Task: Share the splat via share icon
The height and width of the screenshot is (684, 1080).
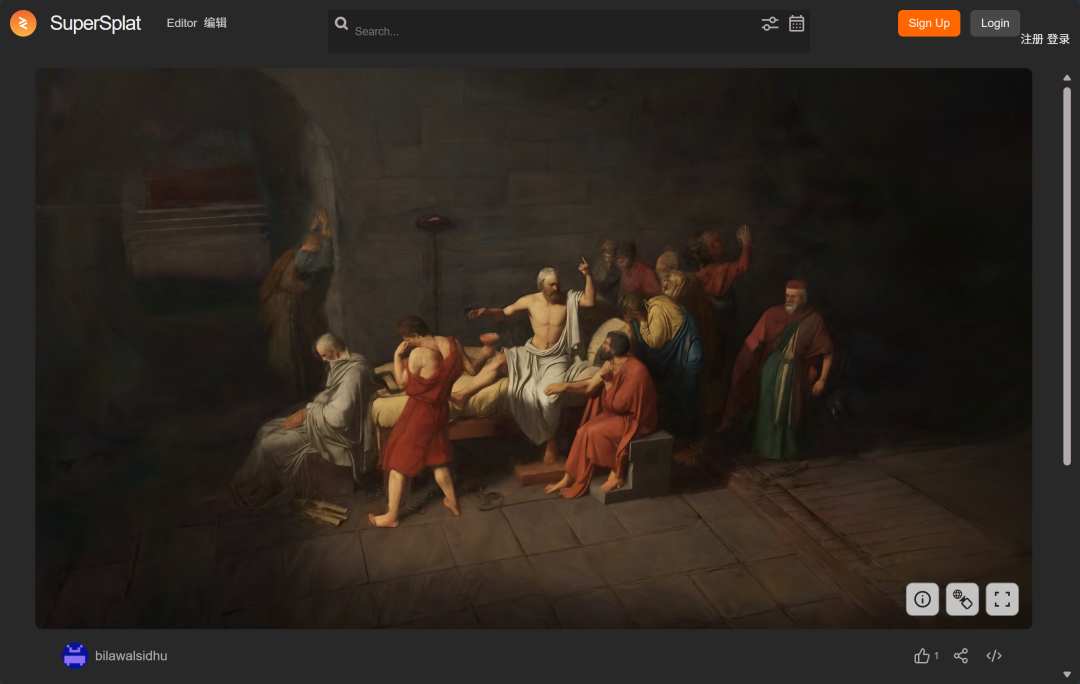Action: (961, 656)
